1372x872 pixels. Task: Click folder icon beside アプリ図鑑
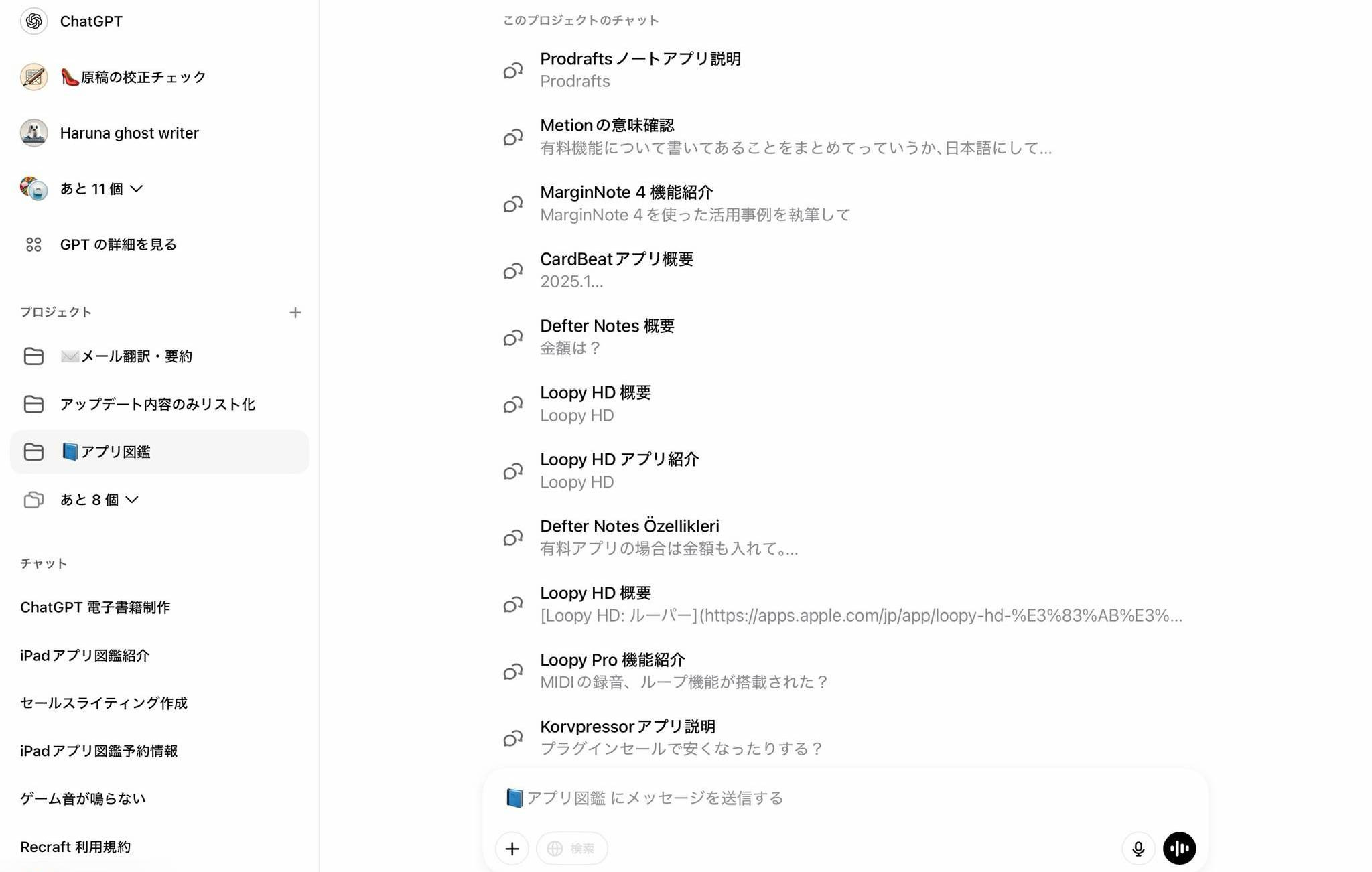[x=33, y=452]
